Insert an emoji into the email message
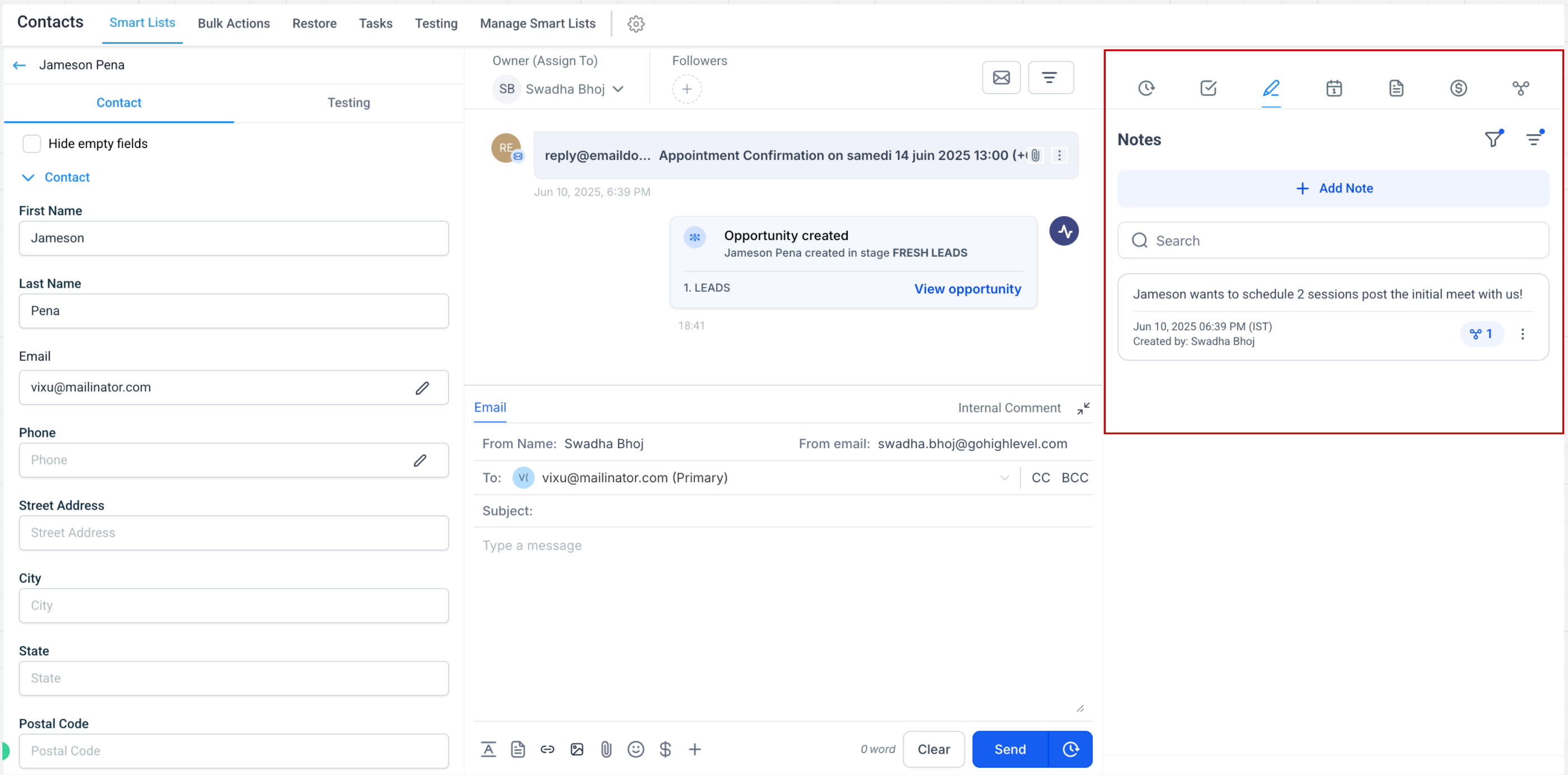Viewport: 1568px width, 775px height. [x=635, y=749]
